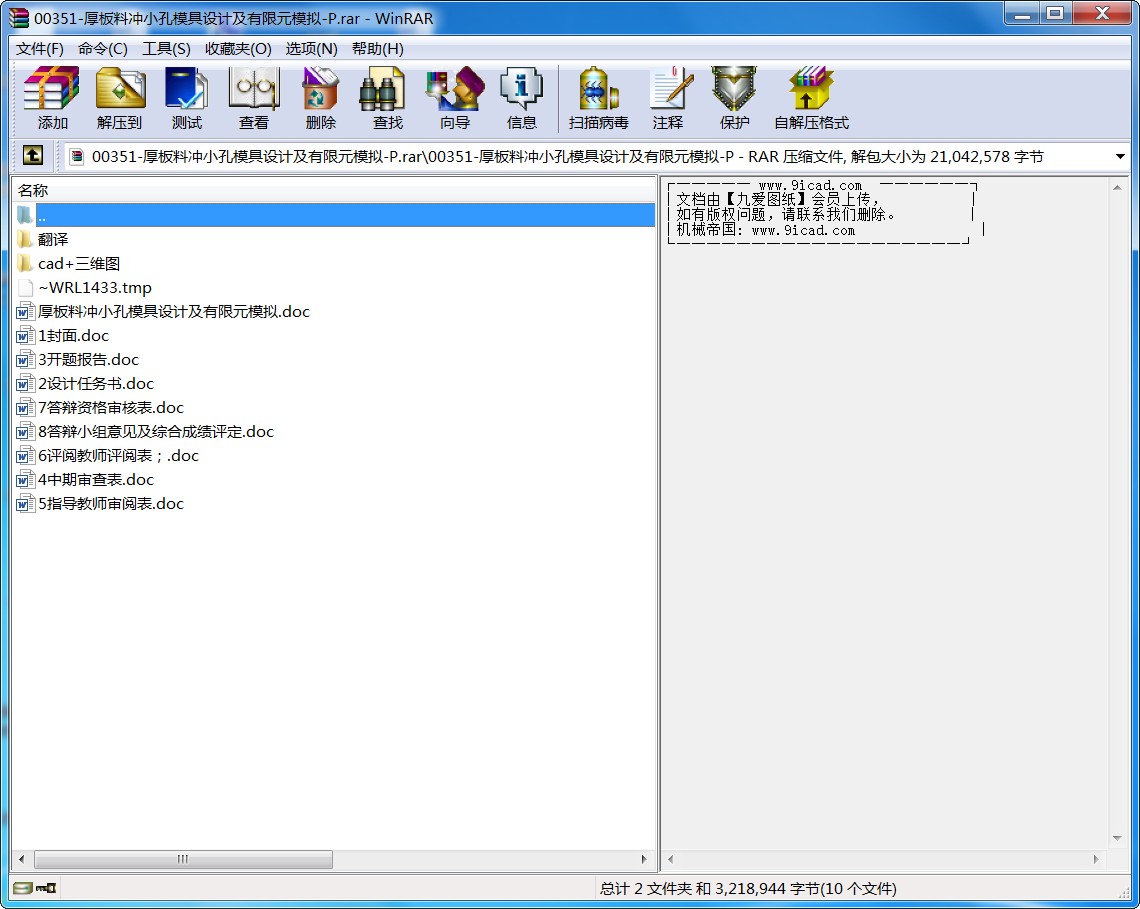The height and width of the screenshot is (909, 1140).
Task: Open the 查看 (View) toolbar icon
Action: 253,98
